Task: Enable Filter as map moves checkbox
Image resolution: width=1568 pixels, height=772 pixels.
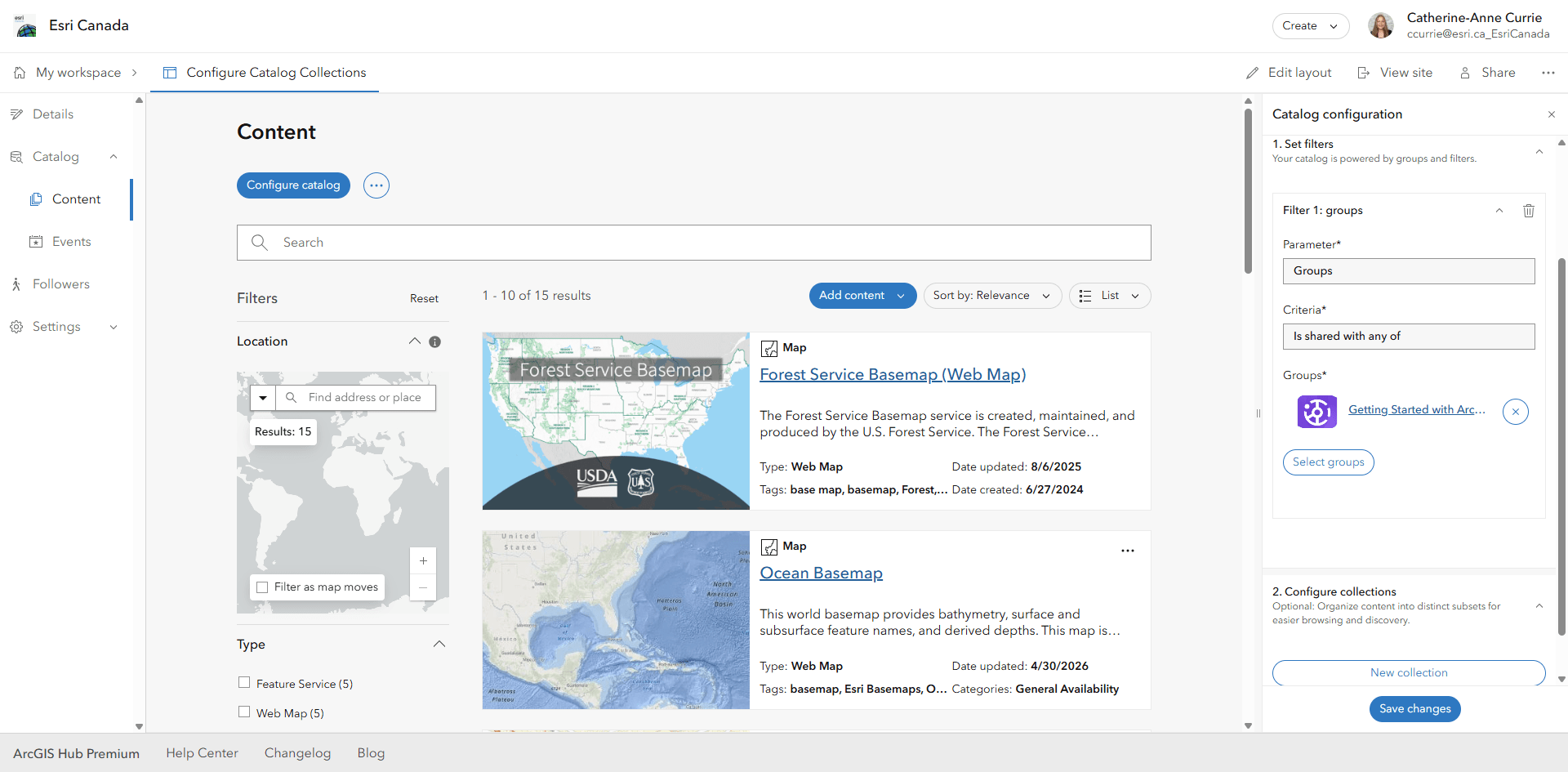Action: click(262, 587)
